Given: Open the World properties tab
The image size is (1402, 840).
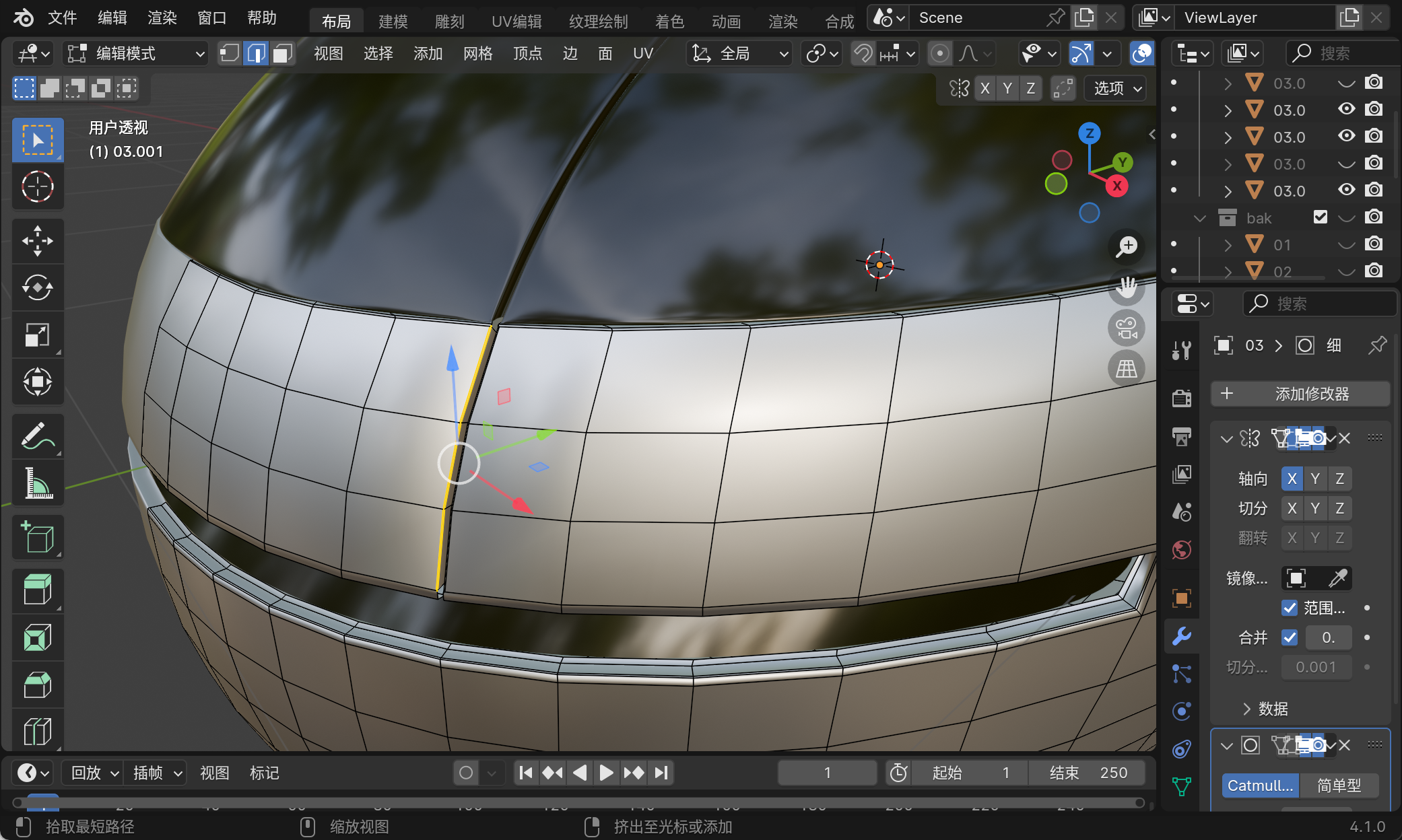Looking at the screenshot, I should tap(1182, 550).
